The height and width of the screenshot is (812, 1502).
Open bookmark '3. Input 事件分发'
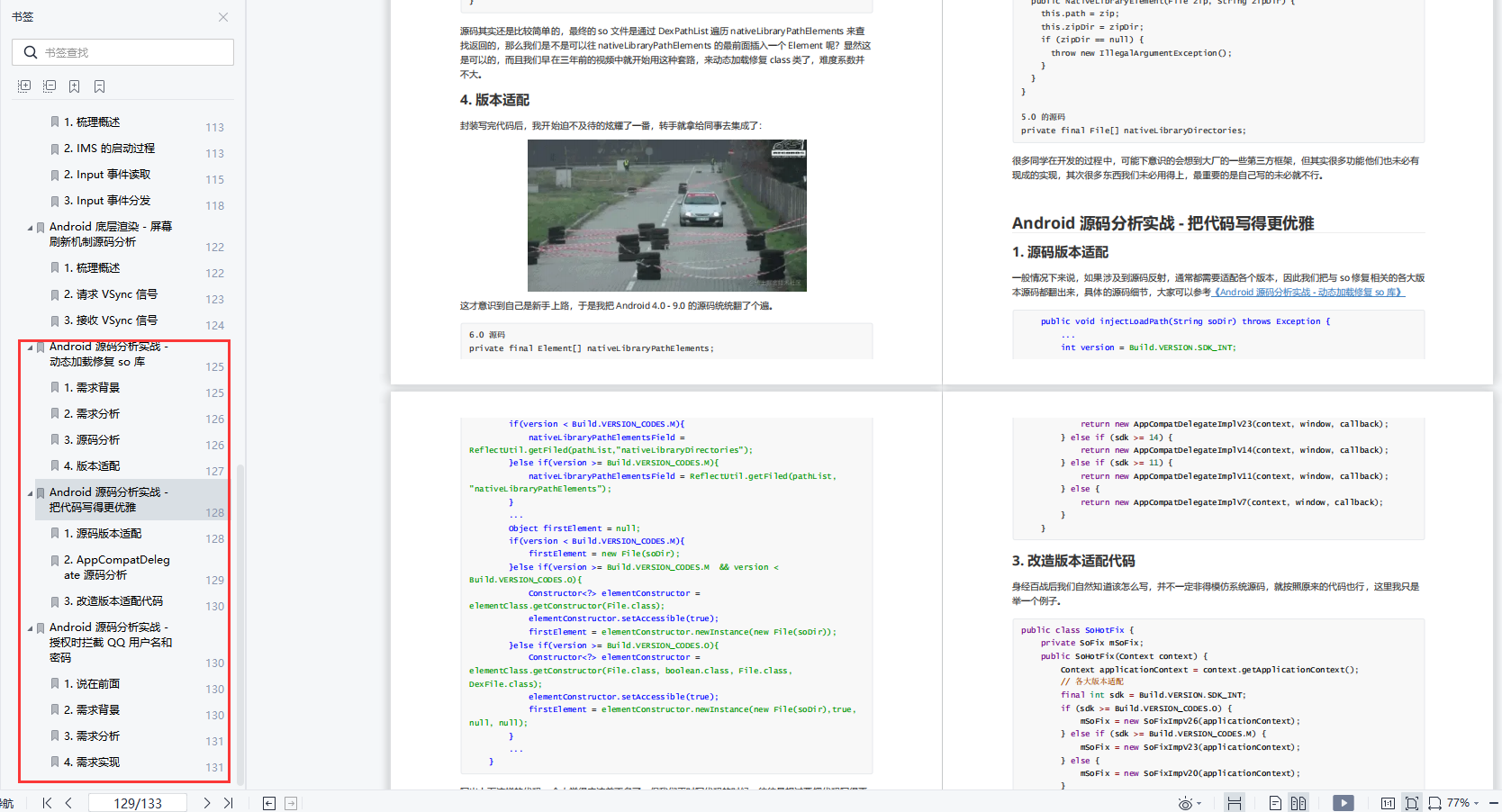(107, 201)
